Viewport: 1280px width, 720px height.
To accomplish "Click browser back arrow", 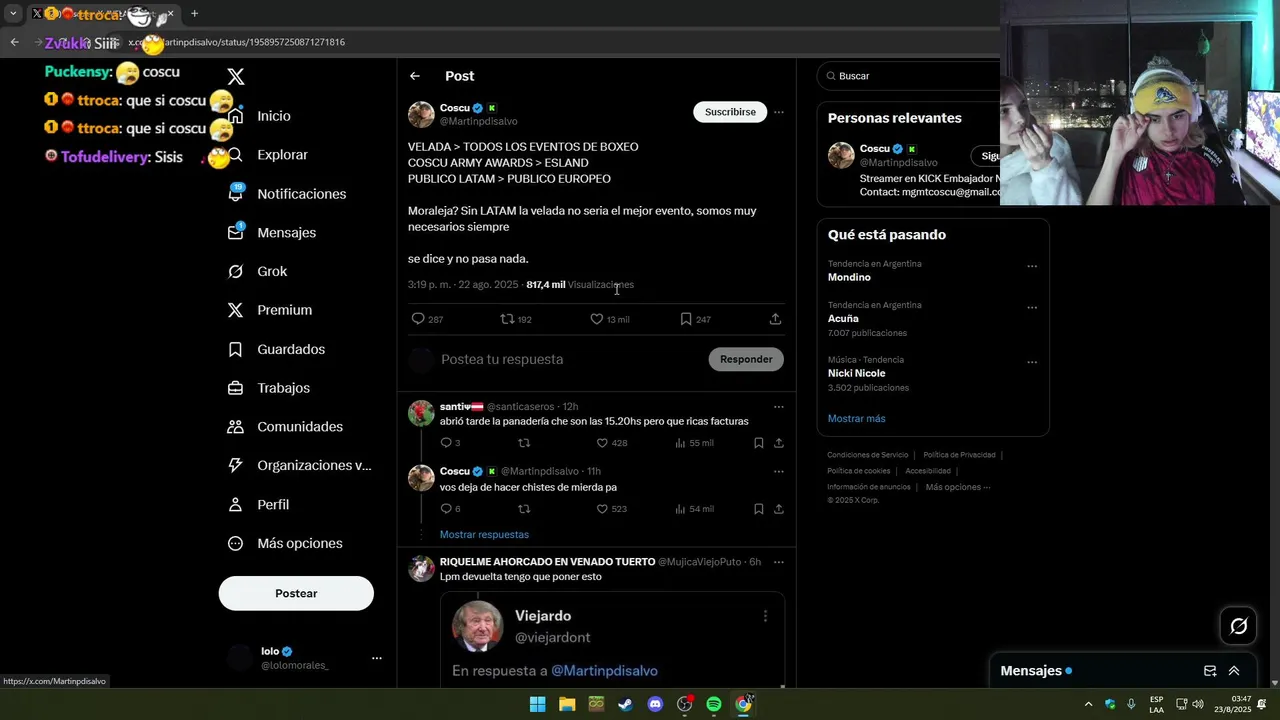I will (14, 42).
